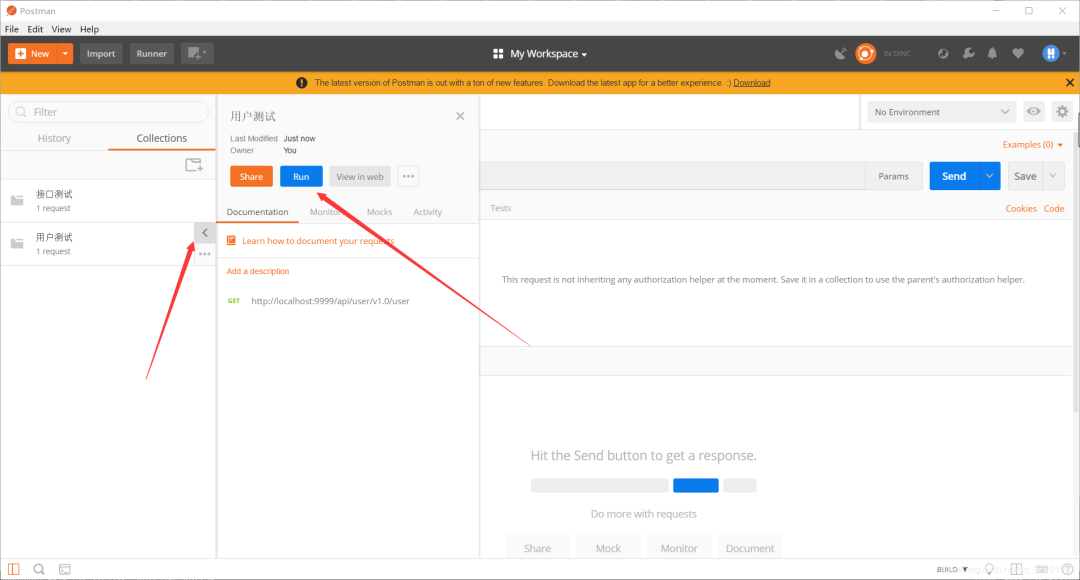This screenshot has width=1080, height=580.
Task: Click the Import button
Action: [x=101, y=54]
